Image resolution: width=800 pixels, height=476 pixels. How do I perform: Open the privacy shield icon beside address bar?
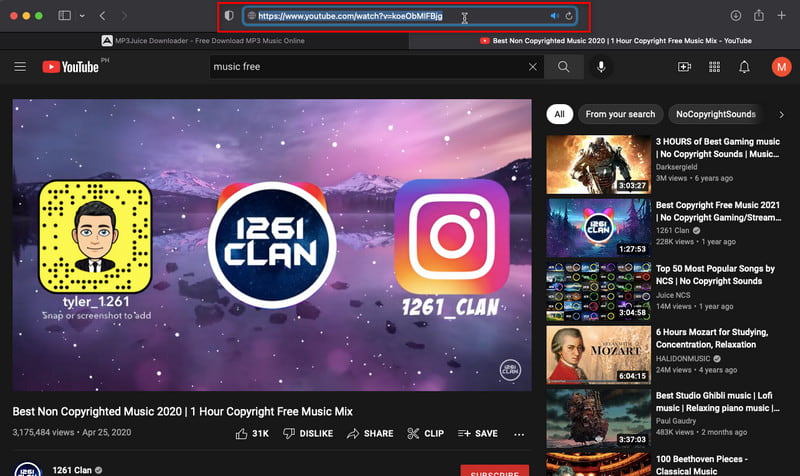(229, 16)
